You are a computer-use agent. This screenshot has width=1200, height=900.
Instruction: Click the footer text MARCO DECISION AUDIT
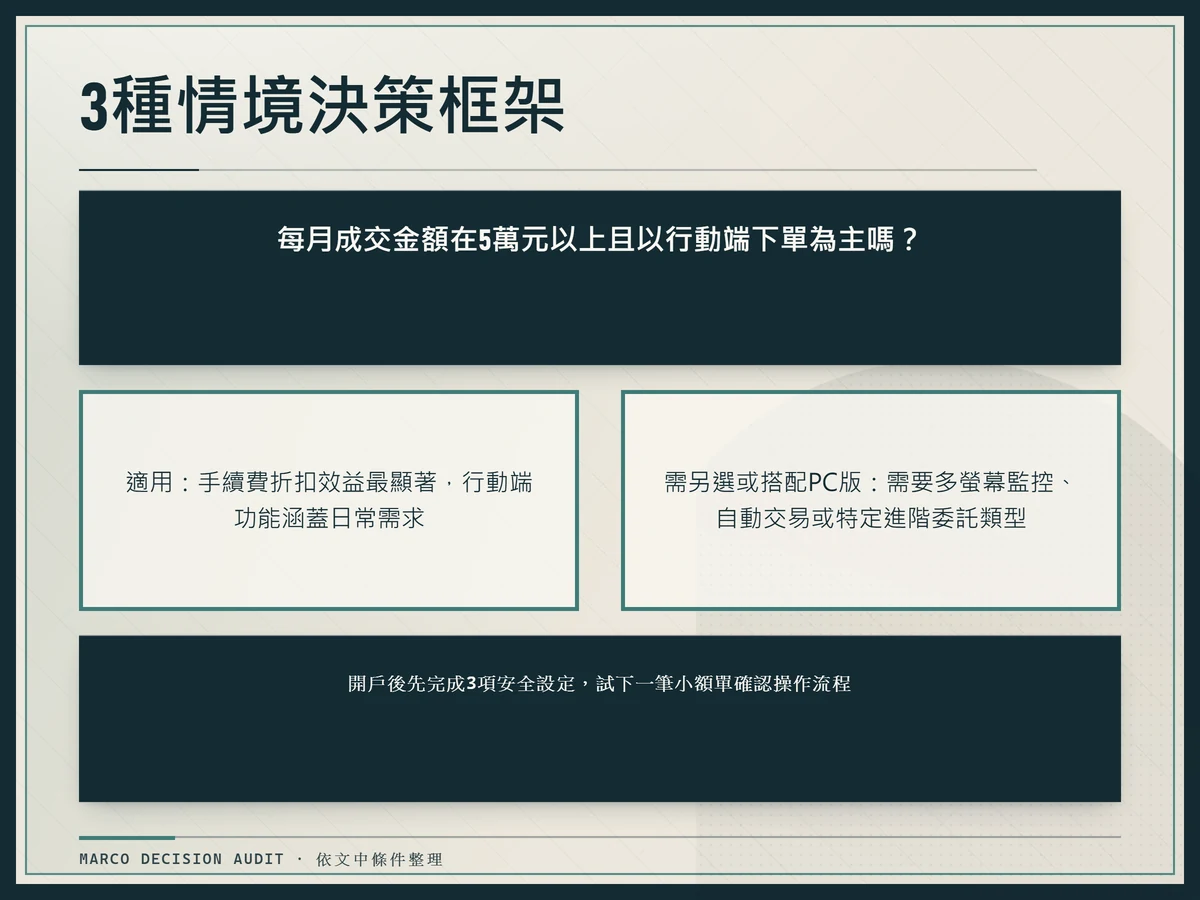[x=181, y=859]
